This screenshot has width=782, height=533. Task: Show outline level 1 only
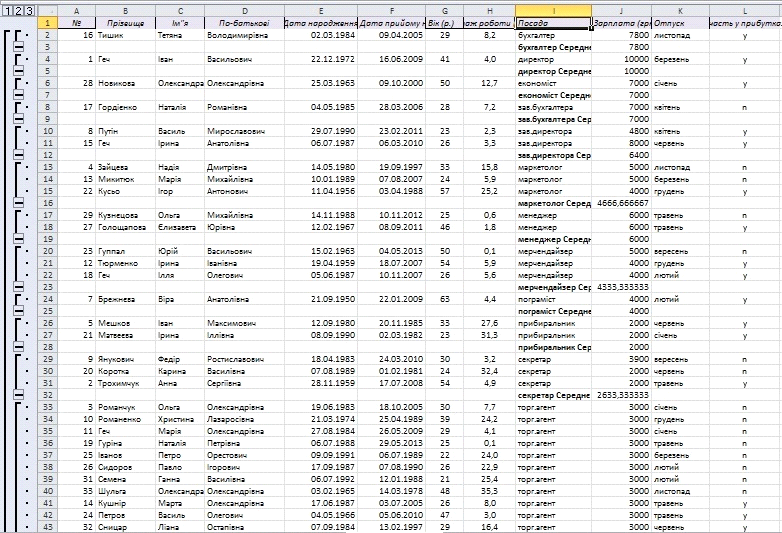6,10
